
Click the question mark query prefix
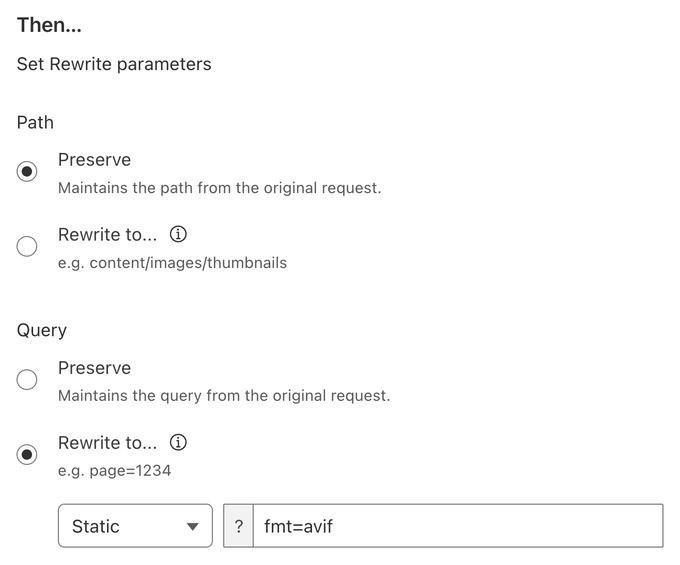239,526
